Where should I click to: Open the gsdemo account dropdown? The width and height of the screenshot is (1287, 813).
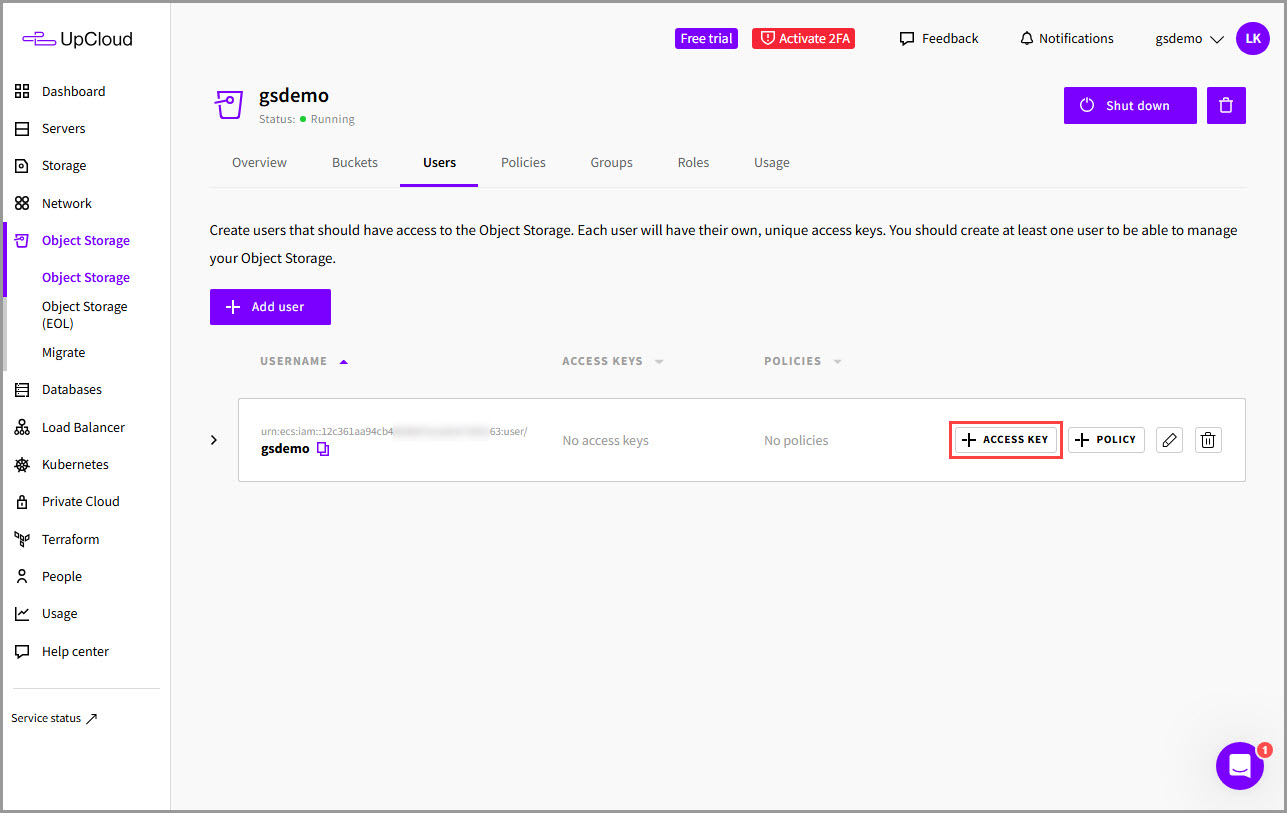pyautogui.click(x=1190, y=39)
